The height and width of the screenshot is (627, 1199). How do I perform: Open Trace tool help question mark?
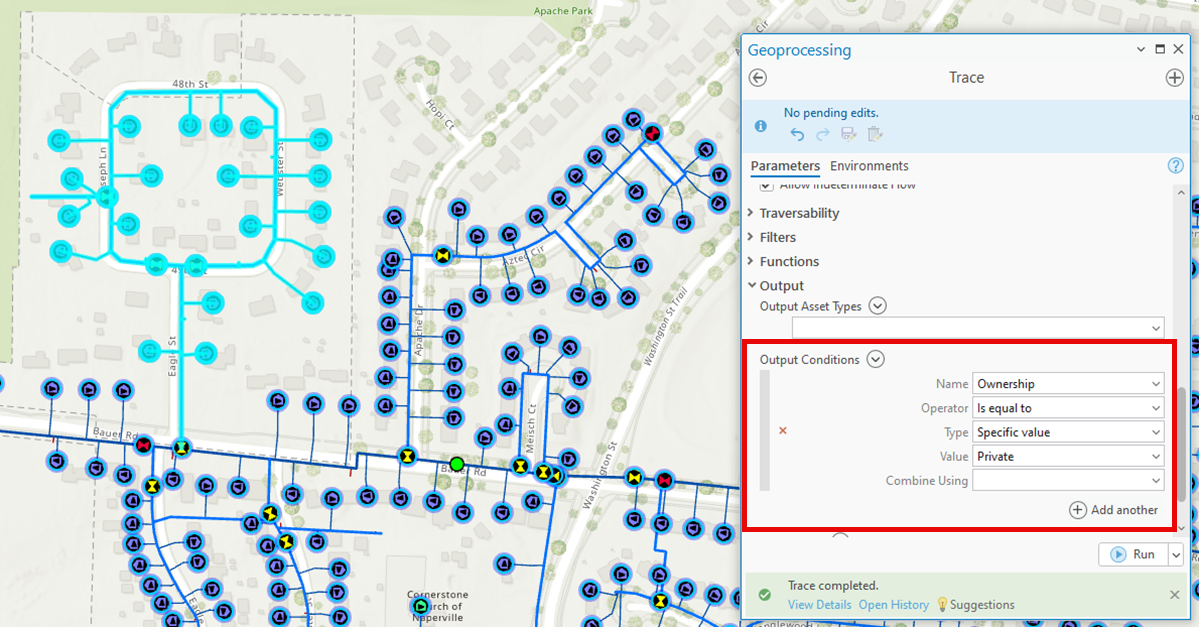(x=1175, y=165)
